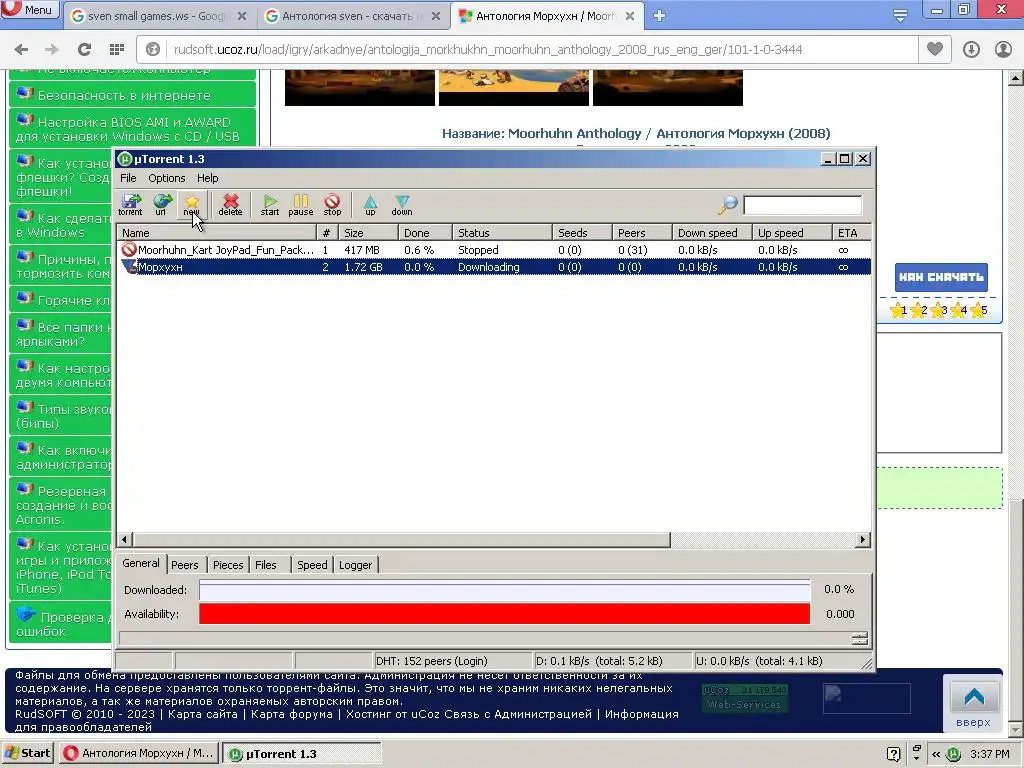Rate the page with the first star
This screenshot has height=768, width=1024.
899,310
